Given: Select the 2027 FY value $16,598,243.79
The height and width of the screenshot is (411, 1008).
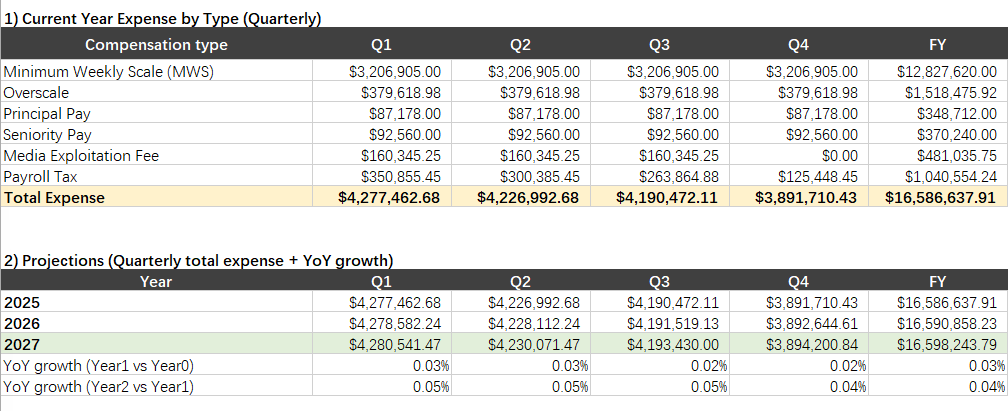Looking at the screenshot, I should point(937,344).
